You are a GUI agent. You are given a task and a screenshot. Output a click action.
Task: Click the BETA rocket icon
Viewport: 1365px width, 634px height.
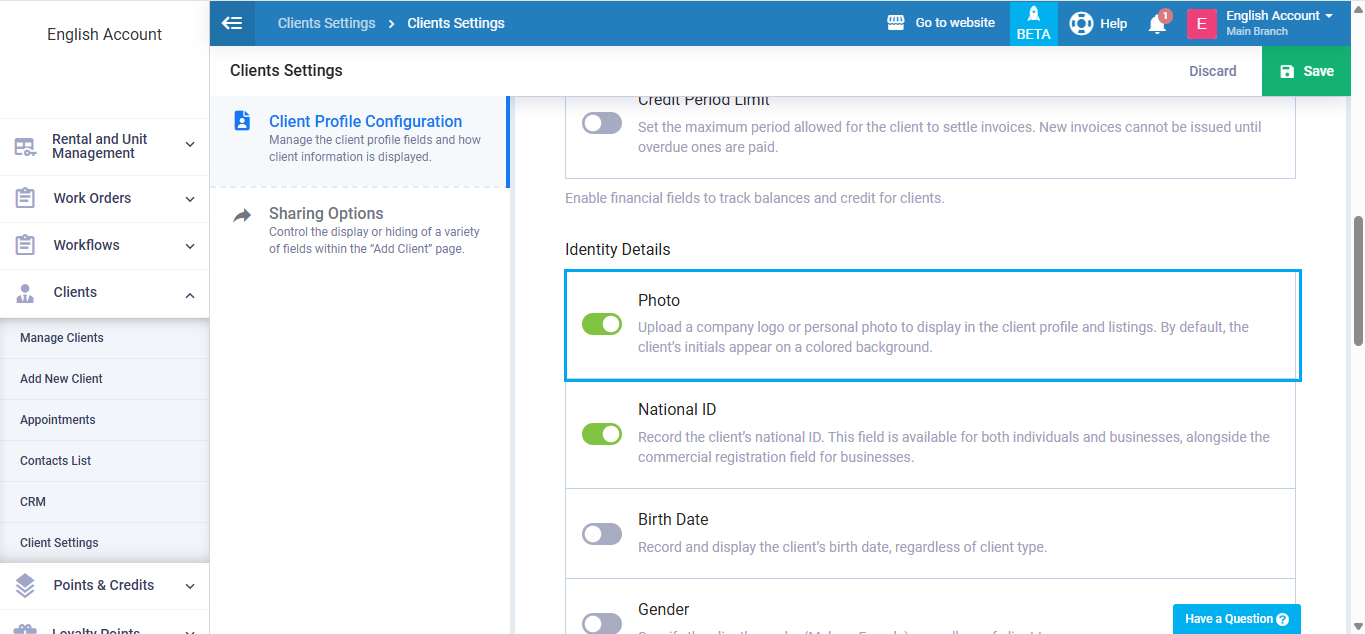click(1033, 15)
